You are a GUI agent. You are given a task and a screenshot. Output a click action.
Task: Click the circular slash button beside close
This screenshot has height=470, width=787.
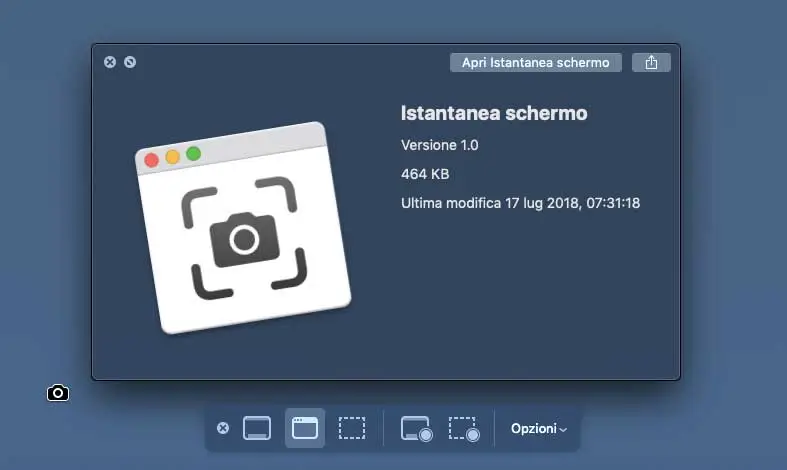(130, 62)
